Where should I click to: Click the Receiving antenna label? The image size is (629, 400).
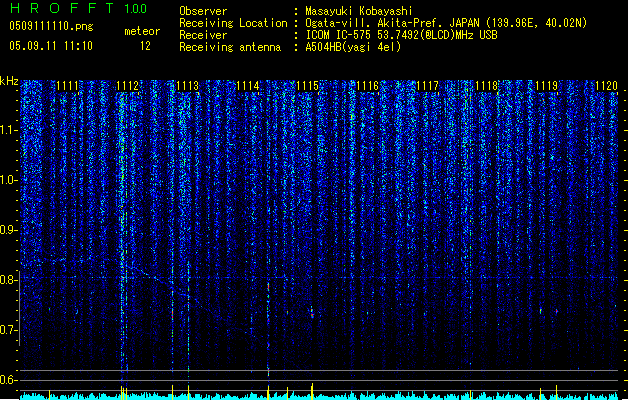click(230, 47)
